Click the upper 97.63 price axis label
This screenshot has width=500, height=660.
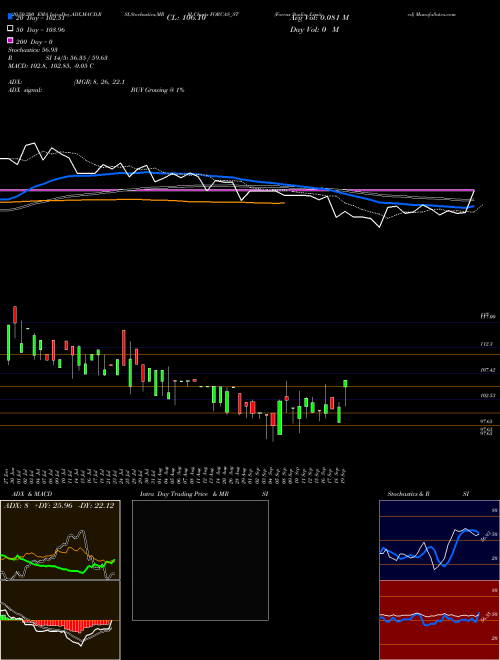pyautogui.click(x=487, y=421)
